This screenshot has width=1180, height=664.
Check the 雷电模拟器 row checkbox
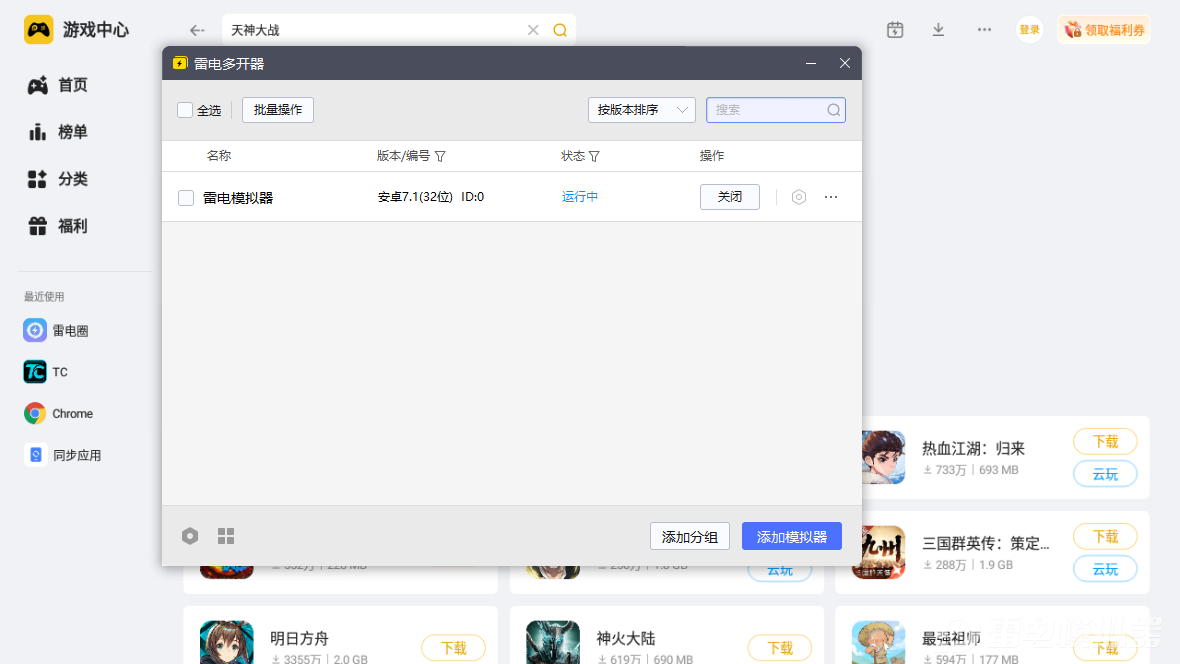click(x=186, y=198)
